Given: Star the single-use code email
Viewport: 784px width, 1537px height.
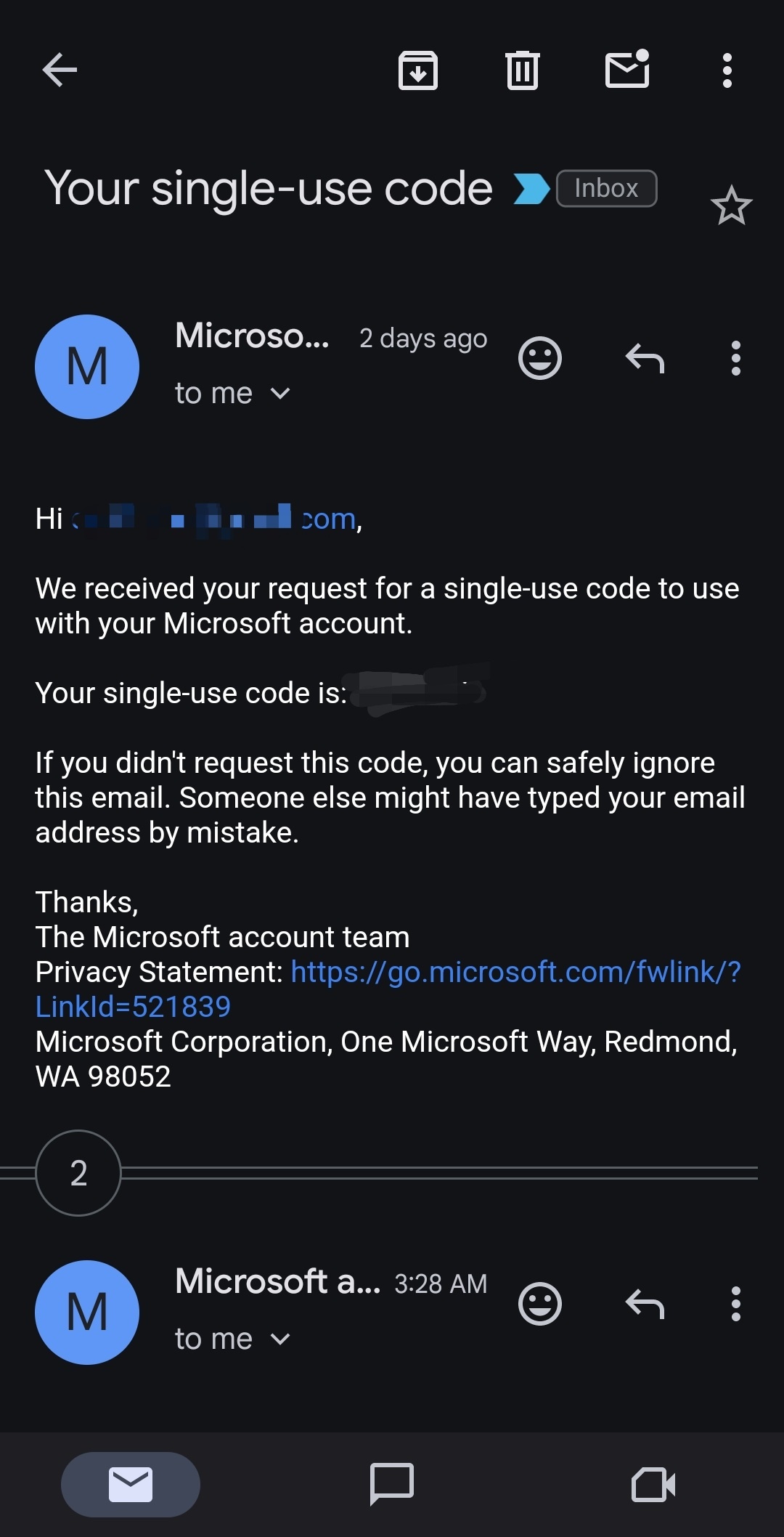Looking at the screenshot, I should click(x=731, y=206).
